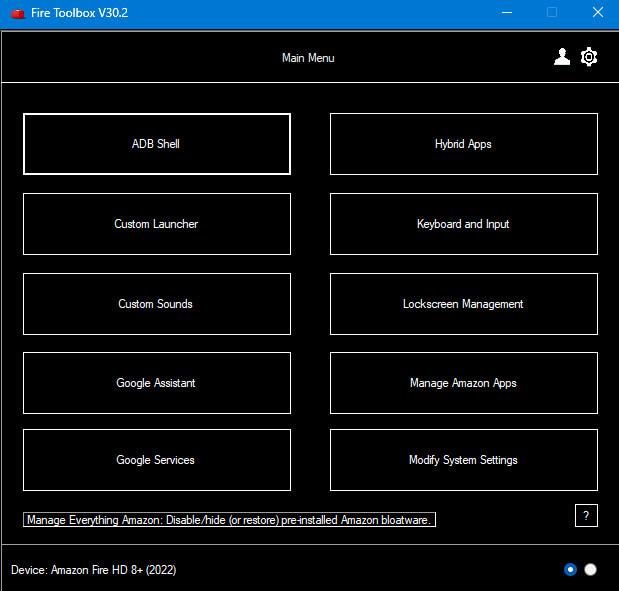Select the Custom Sounds option
The height and width of the screenshot is (591, 619).
pos(157,304)
